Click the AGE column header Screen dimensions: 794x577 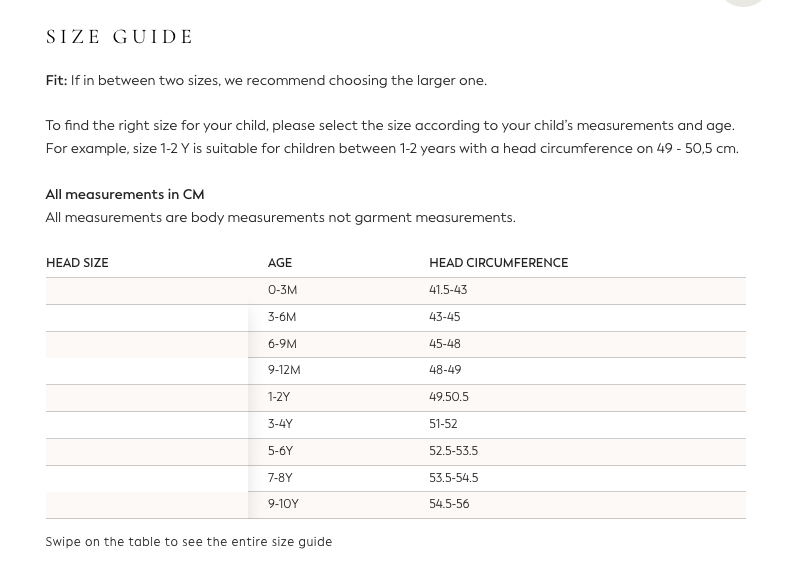tap(280, 263)
